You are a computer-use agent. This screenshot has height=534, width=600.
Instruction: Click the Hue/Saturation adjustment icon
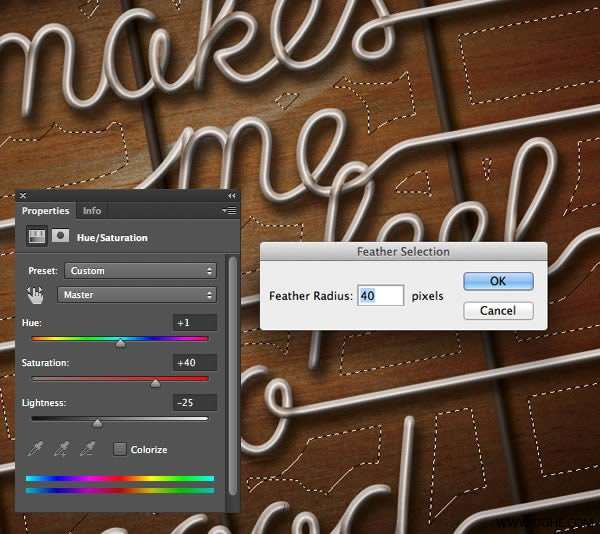[x=37, y=236]
